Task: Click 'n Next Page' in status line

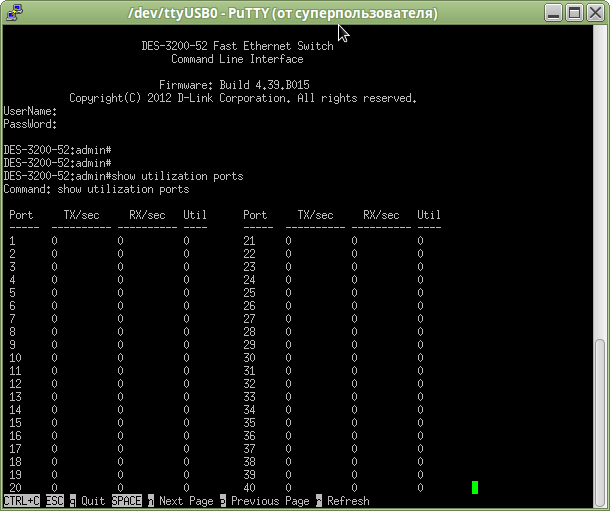Action: point(180,501)
